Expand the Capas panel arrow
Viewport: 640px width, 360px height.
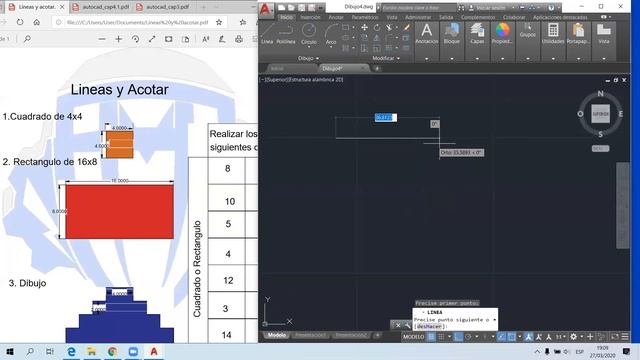click(x=477, y=59)
